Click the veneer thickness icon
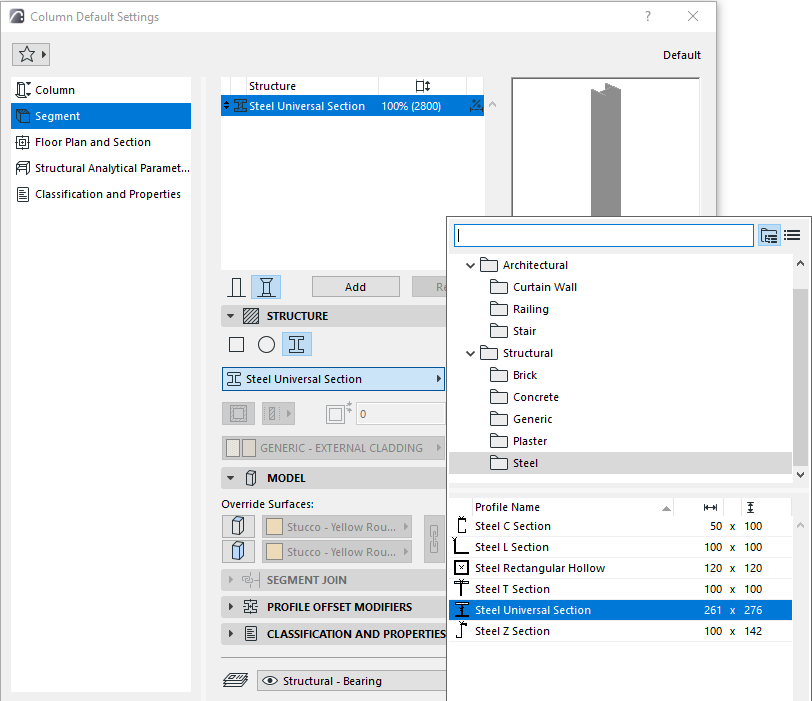This screenshot has width=812, height=701. tap(339, 414)
